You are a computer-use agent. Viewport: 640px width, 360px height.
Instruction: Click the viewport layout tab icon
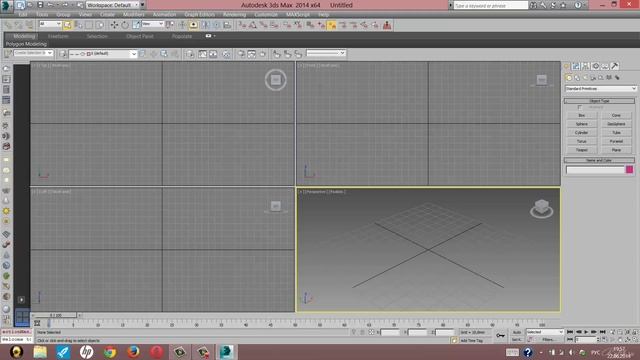point(22,317)
